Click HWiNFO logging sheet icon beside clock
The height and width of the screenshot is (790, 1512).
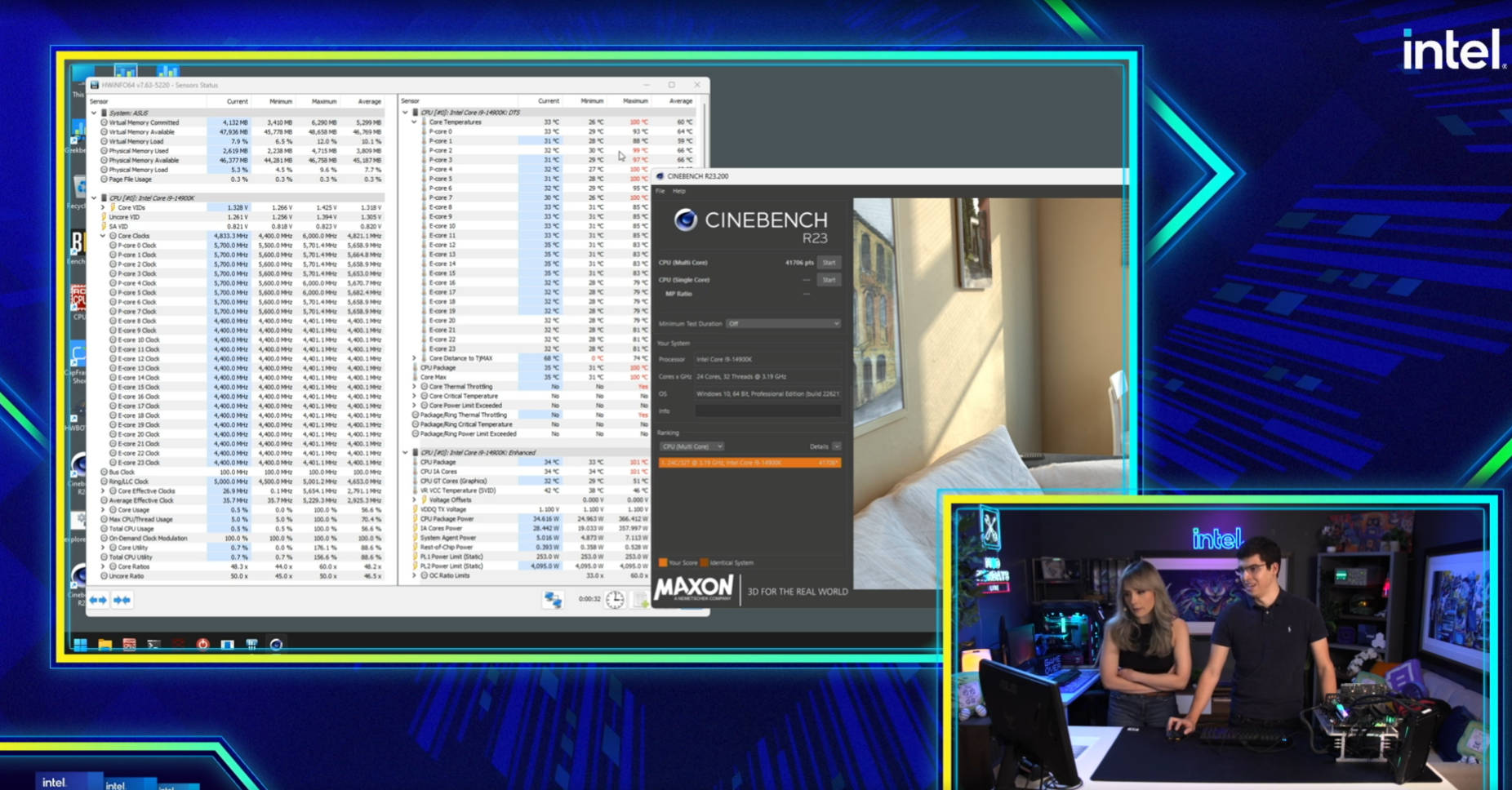(641, 600)
